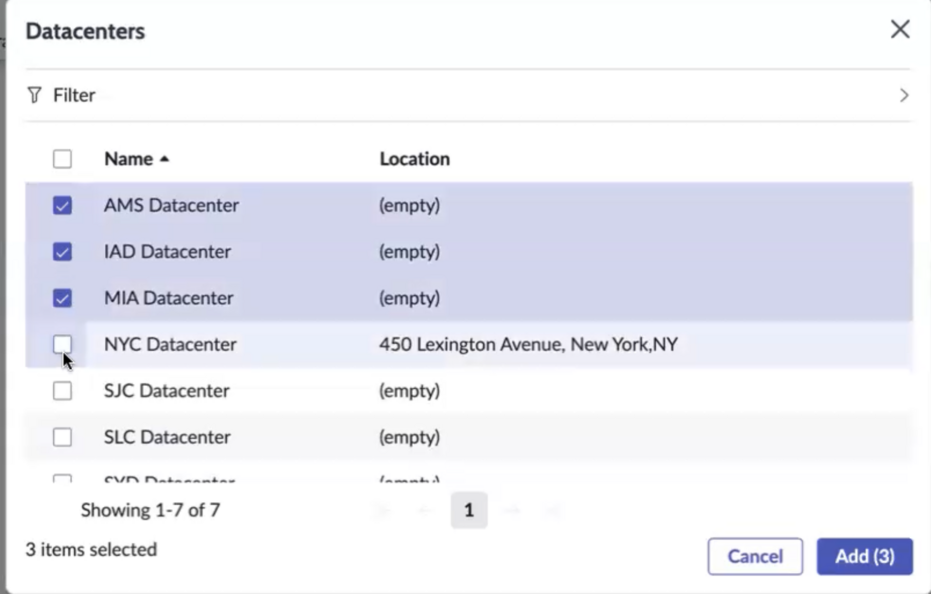Viewport: 931px width, 594px height.
Task: Click the Name sort ascending arrow
Action: pyautogui.click(x=164, y=159)
